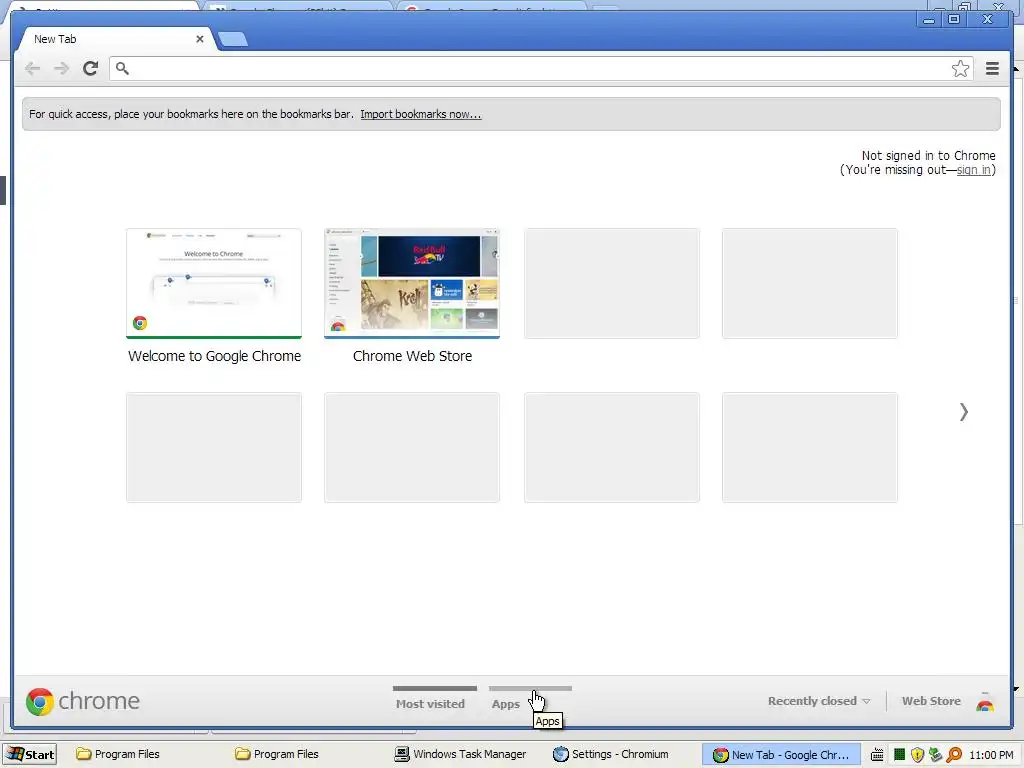Click the Chrome logo in footer

(x=82, y=701)
